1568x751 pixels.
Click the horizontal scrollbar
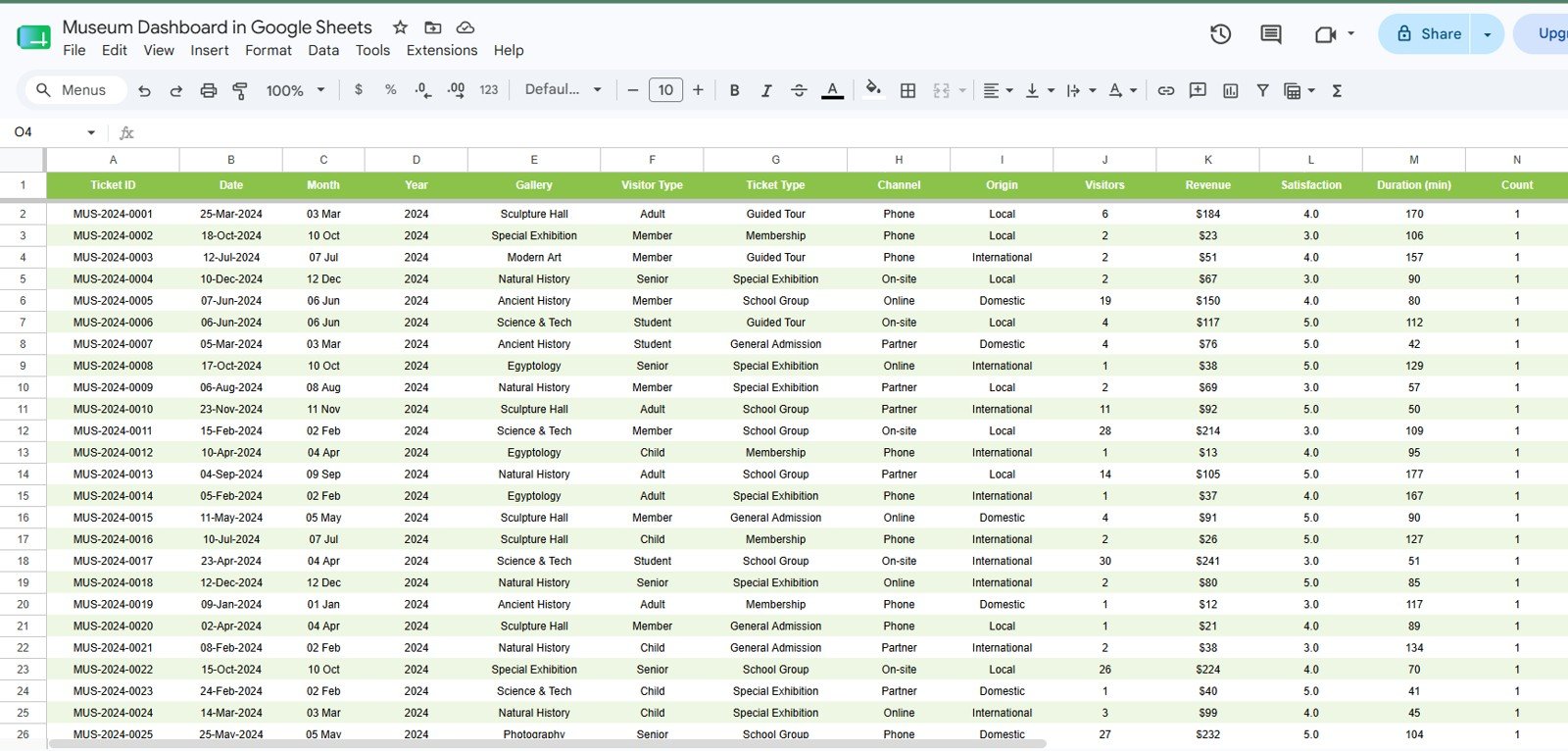coord(547,744)
